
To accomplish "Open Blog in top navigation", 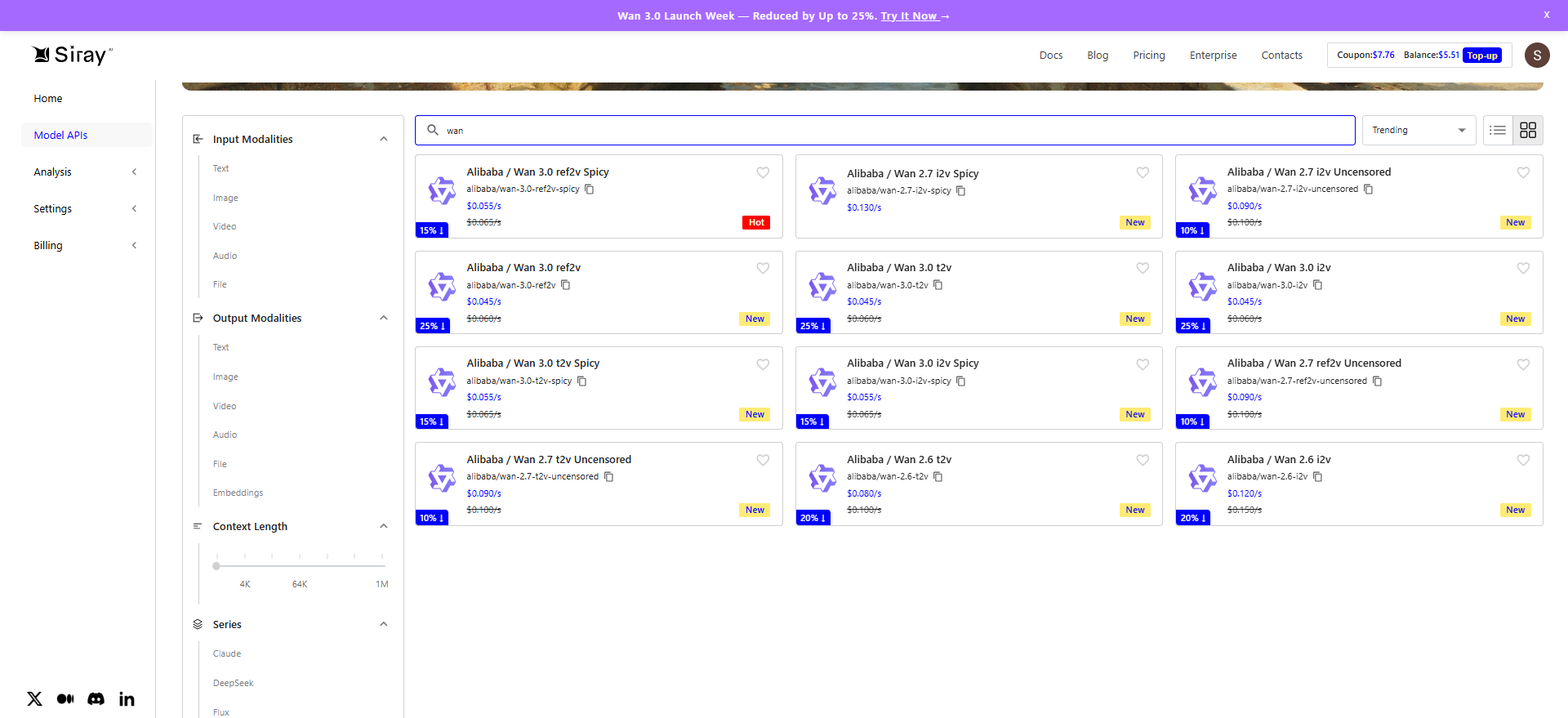I will pyautogui.click(x=1098, y=55).
